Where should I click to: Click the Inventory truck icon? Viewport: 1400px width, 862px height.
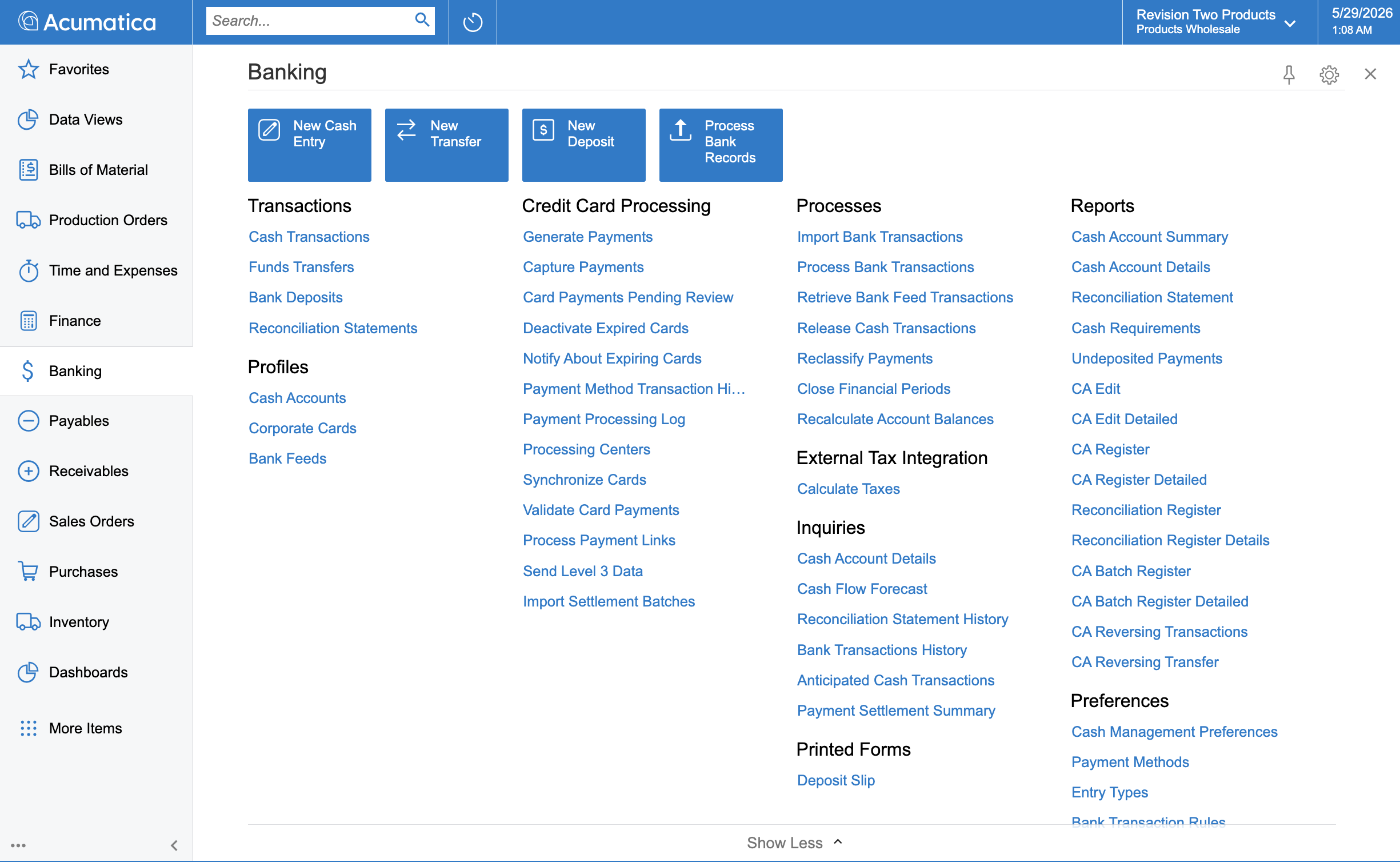[x=28, y=622]
